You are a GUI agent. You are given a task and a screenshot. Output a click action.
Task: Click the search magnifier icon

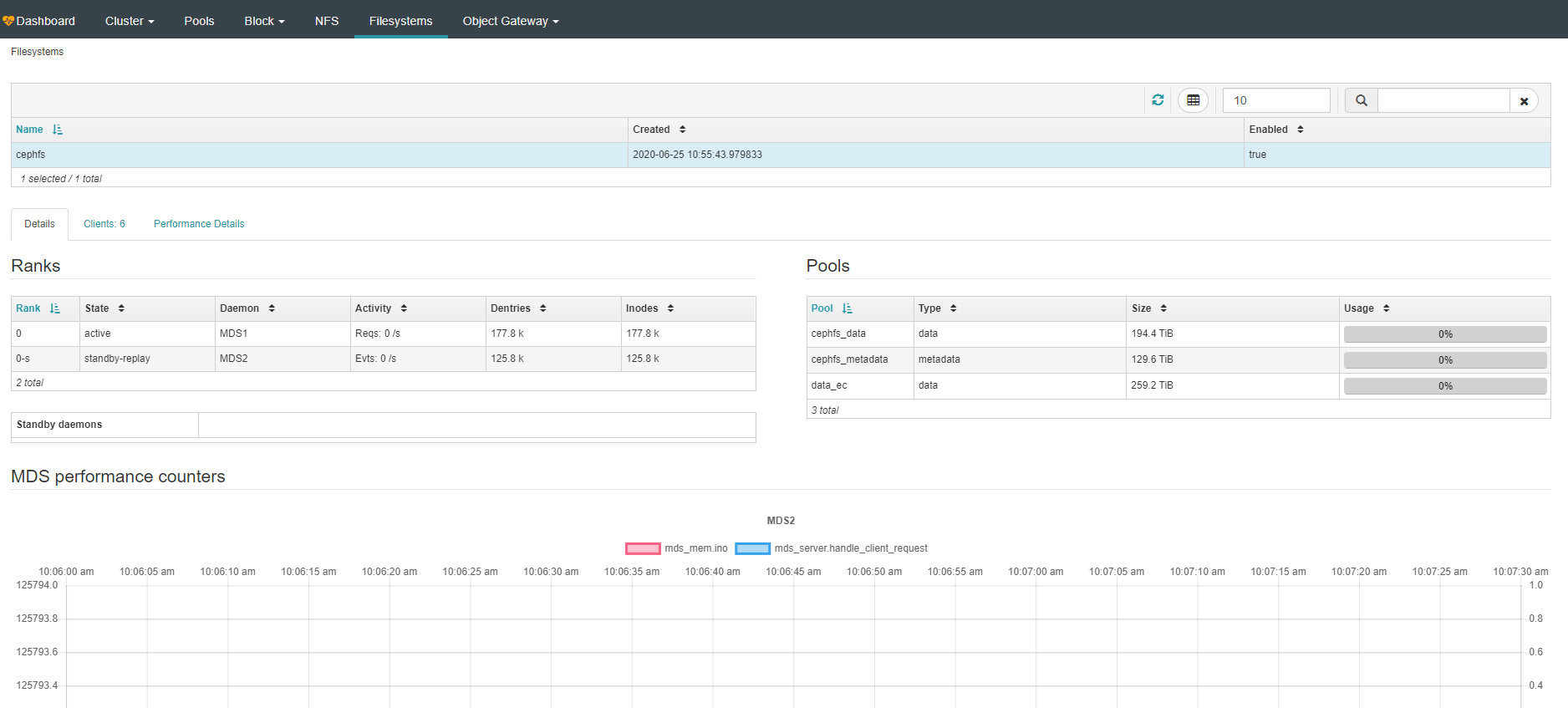[x=1361, y=100]
